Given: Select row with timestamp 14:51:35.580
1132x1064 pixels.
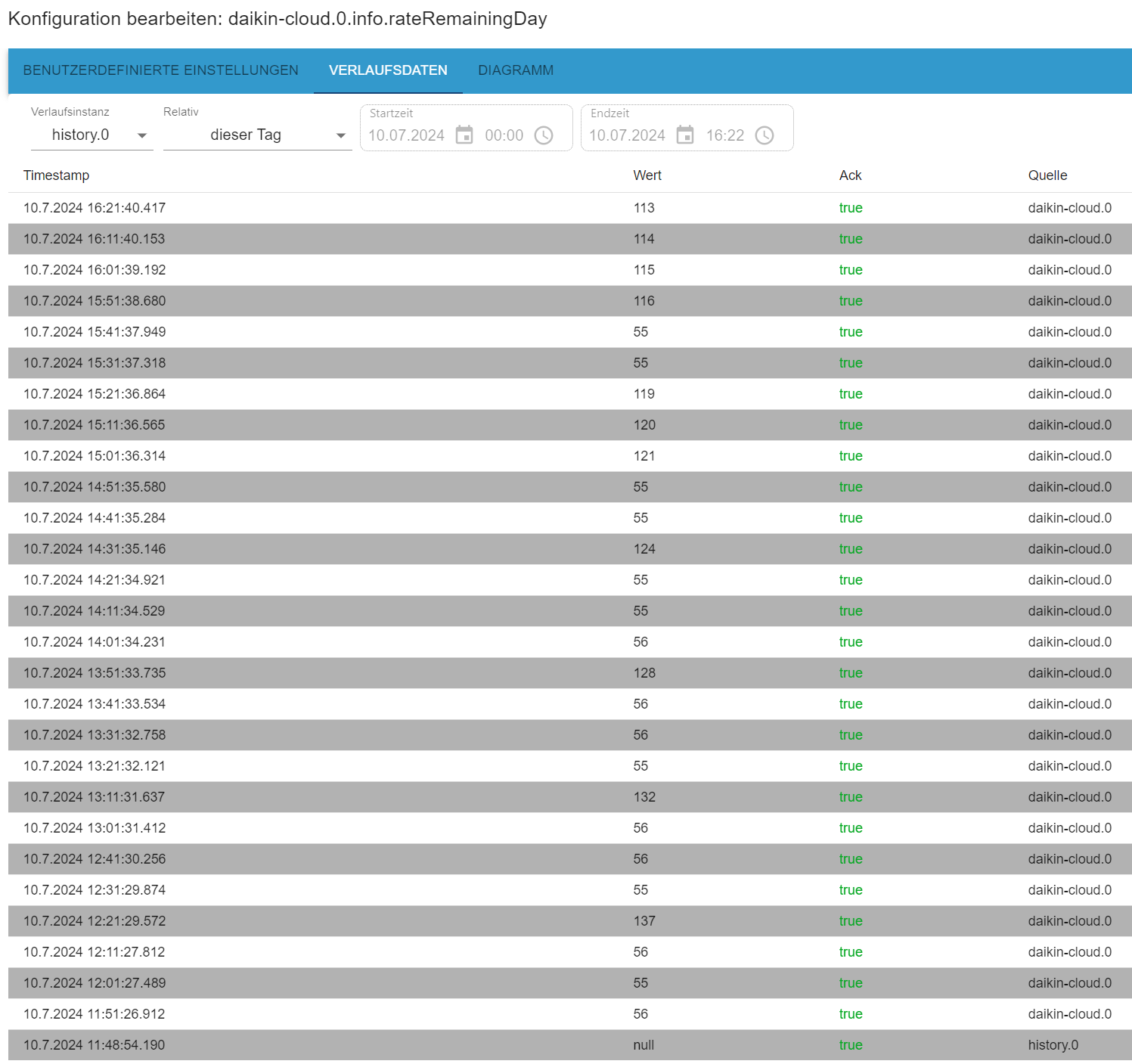Looking at the screenshot, I should [570, 487].
